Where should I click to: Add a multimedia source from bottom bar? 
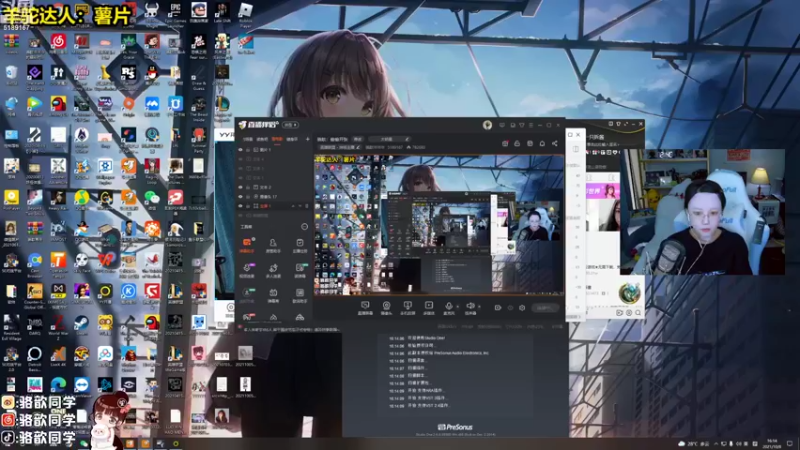[x=429, y=308]
